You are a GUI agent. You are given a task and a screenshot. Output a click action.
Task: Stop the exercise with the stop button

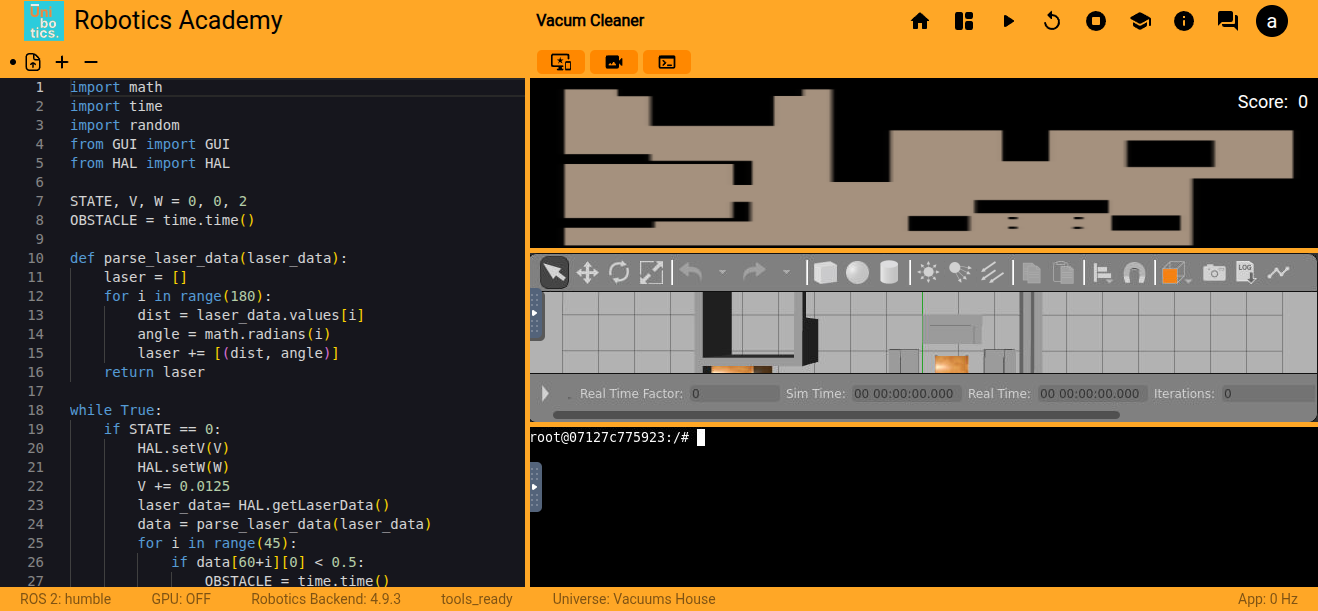coord(1095,20)
